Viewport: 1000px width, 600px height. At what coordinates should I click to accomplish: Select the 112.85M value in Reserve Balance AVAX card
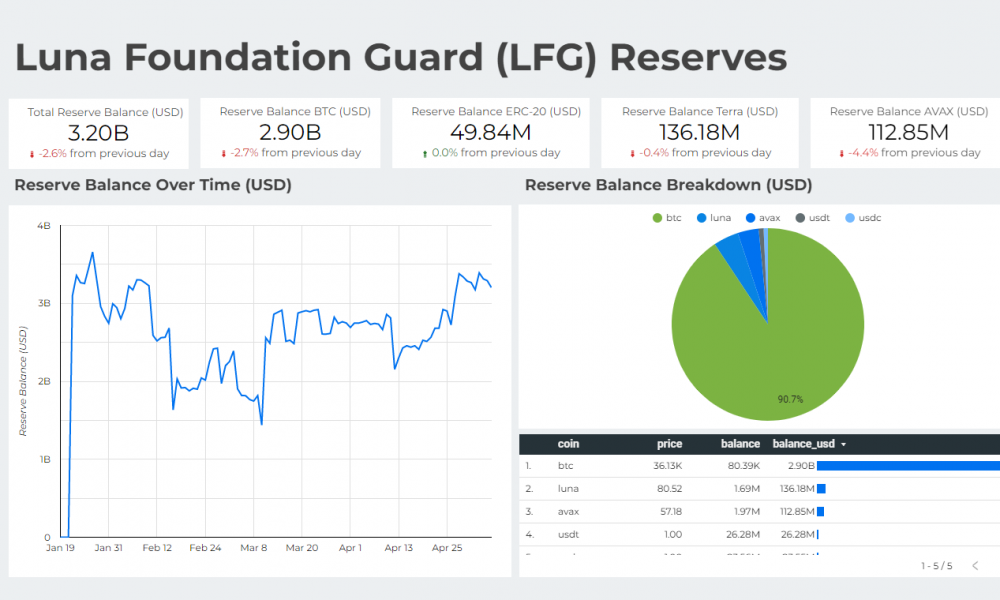[x=909, y=133]
